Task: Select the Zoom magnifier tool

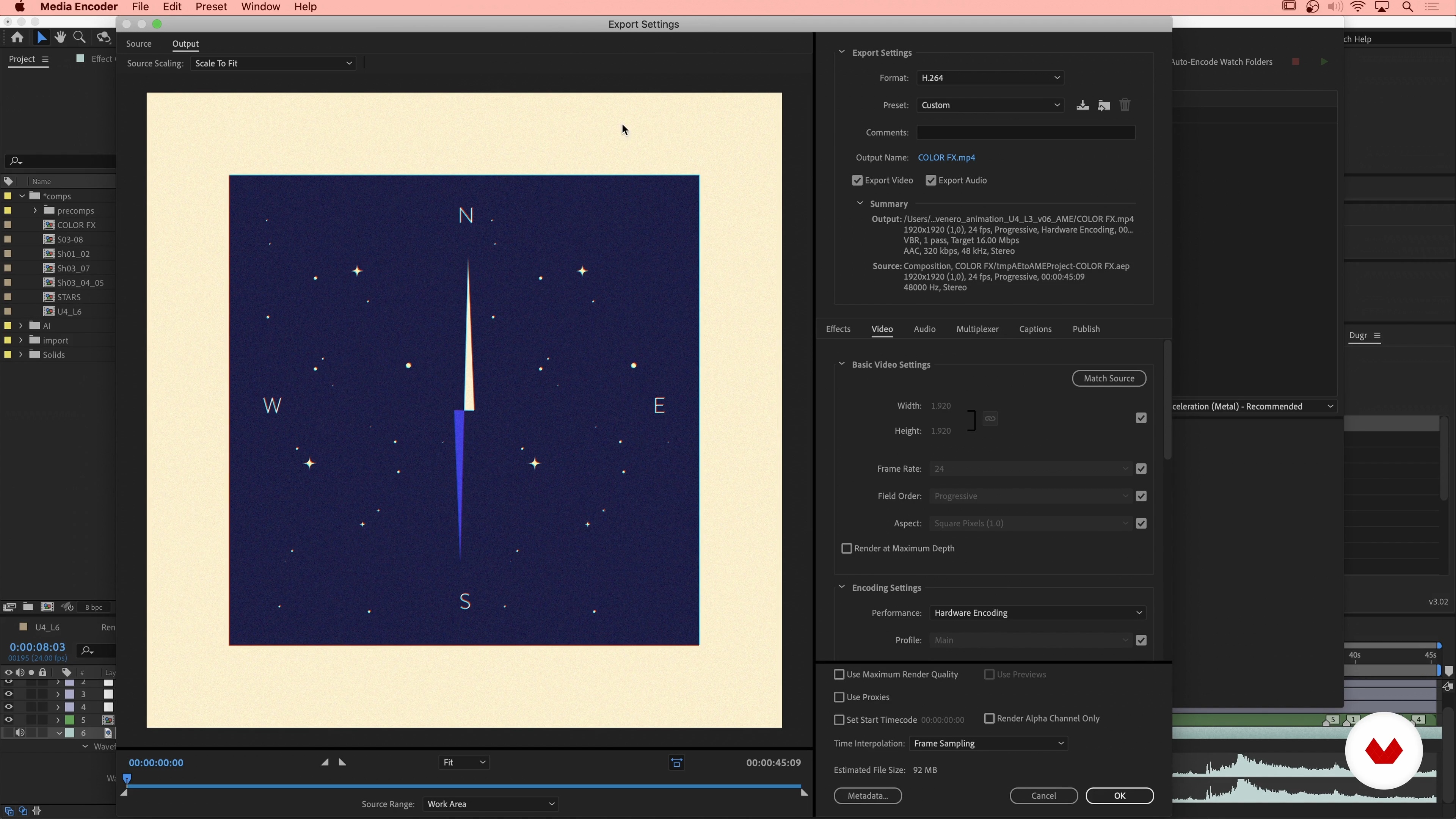Action: [x=80, y=37]
